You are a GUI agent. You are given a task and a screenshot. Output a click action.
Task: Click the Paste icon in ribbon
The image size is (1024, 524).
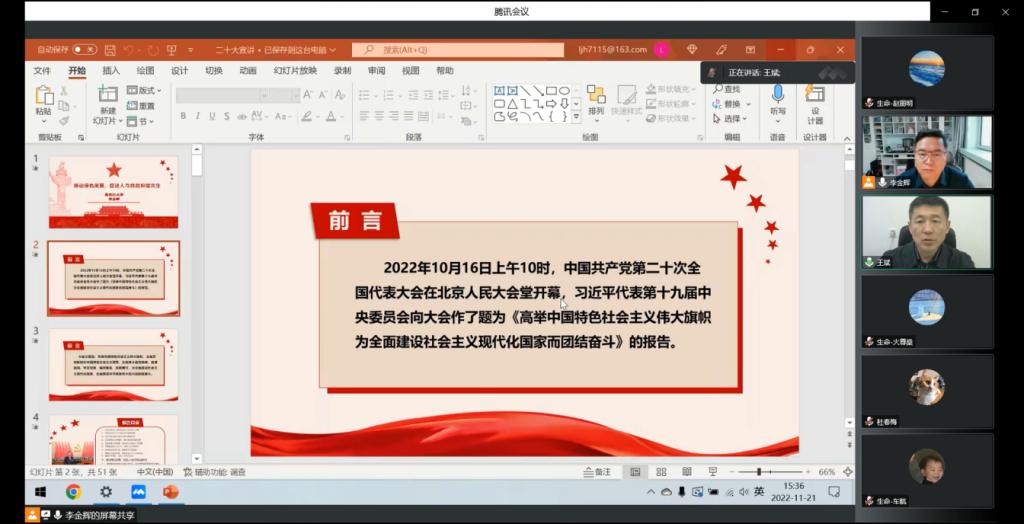pos(44,96)
